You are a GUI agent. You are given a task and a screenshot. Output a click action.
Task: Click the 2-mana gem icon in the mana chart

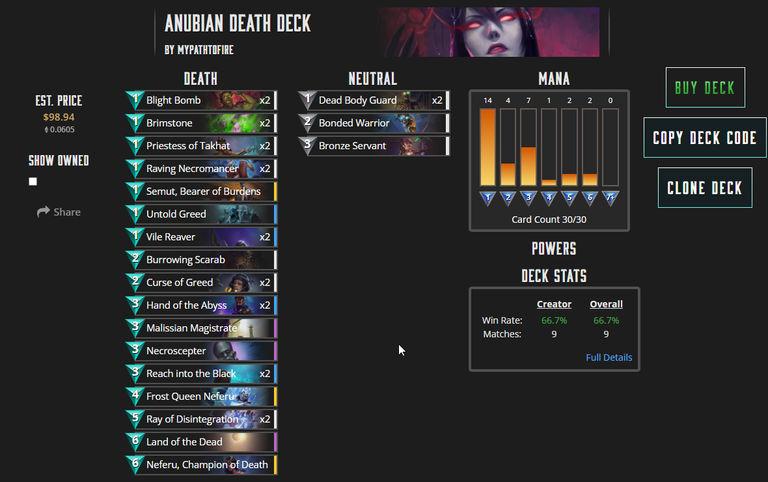point(508,198)
